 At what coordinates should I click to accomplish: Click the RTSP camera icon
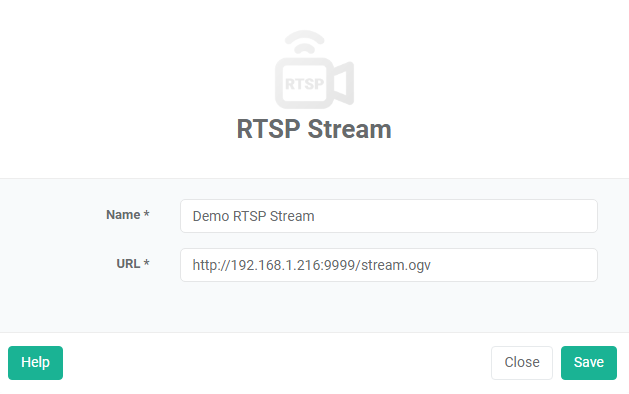point(314,69)
